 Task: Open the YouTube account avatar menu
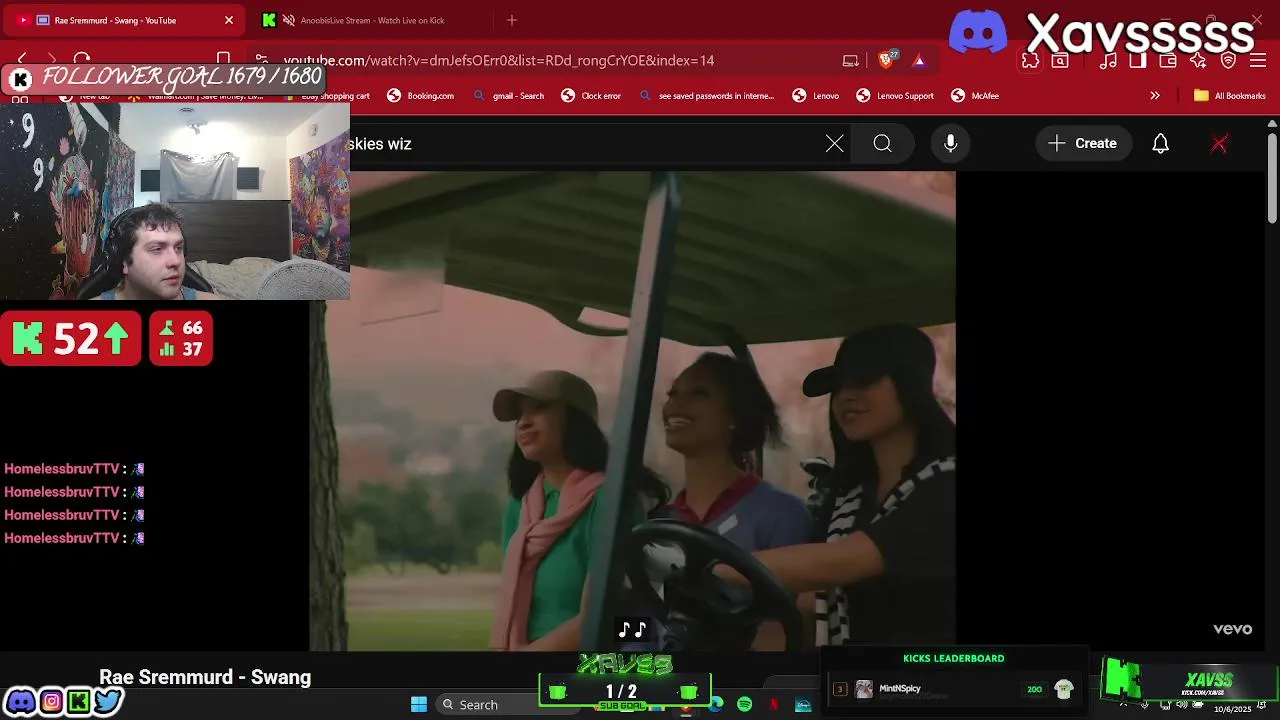(x=1219, y=144)
